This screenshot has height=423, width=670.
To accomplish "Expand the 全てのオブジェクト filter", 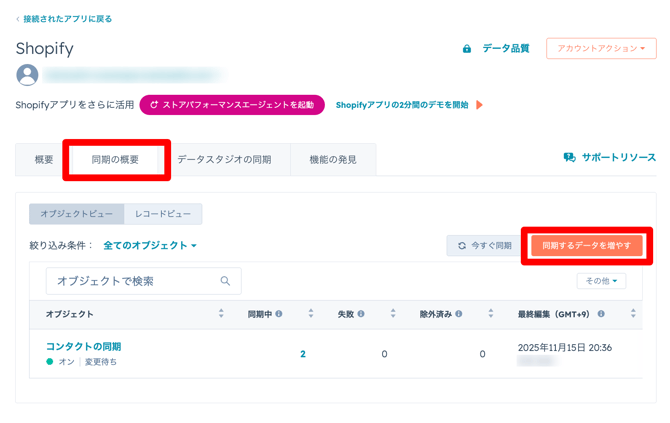I will pos(150,245).
